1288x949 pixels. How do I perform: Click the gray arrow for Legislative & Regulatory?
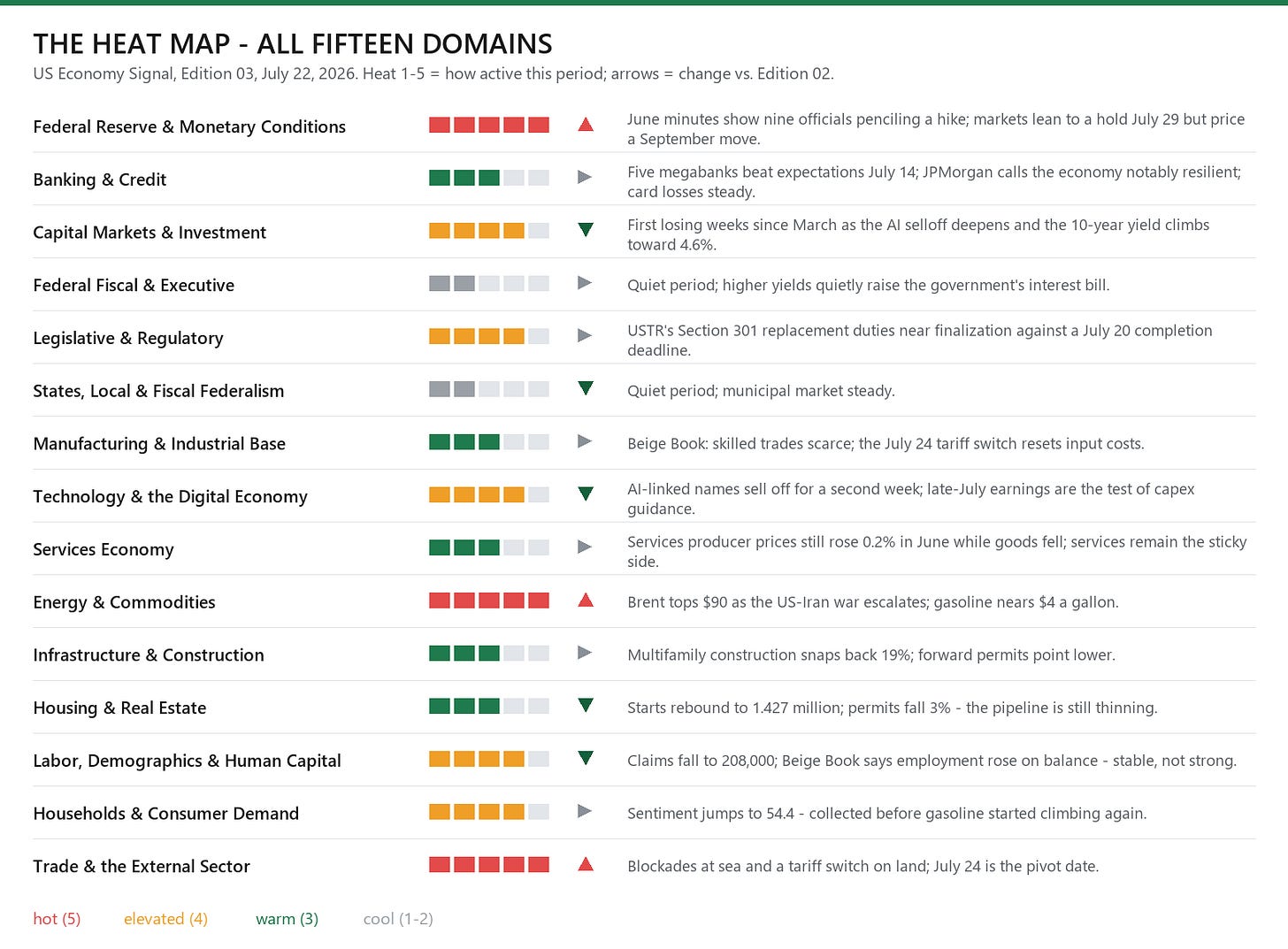[x=585, y=336]
